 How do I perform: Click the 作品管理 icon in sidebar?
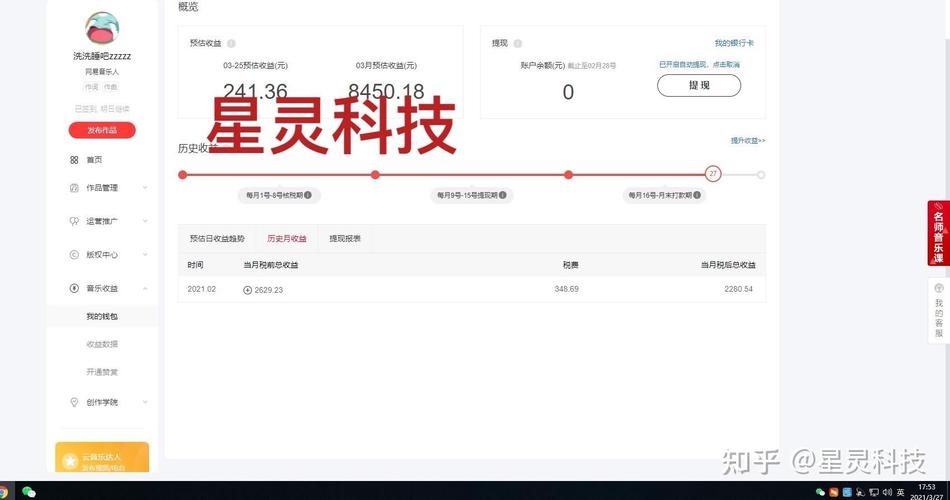coord(74,188)
